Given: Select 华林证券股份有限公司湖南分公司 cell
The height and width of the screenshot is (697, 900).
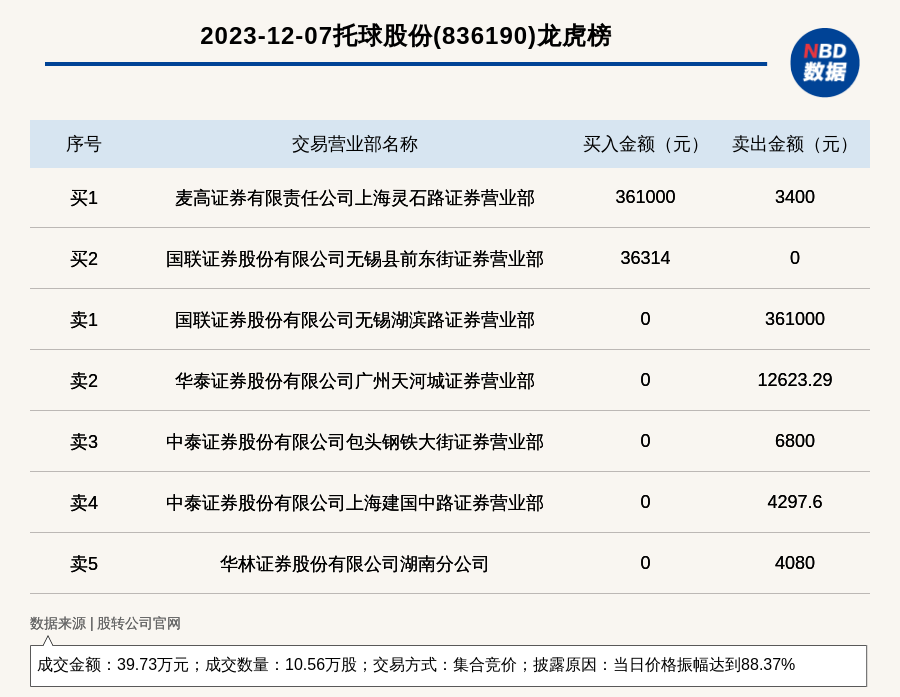Looking at the screenshot, I should click(355, 564).
